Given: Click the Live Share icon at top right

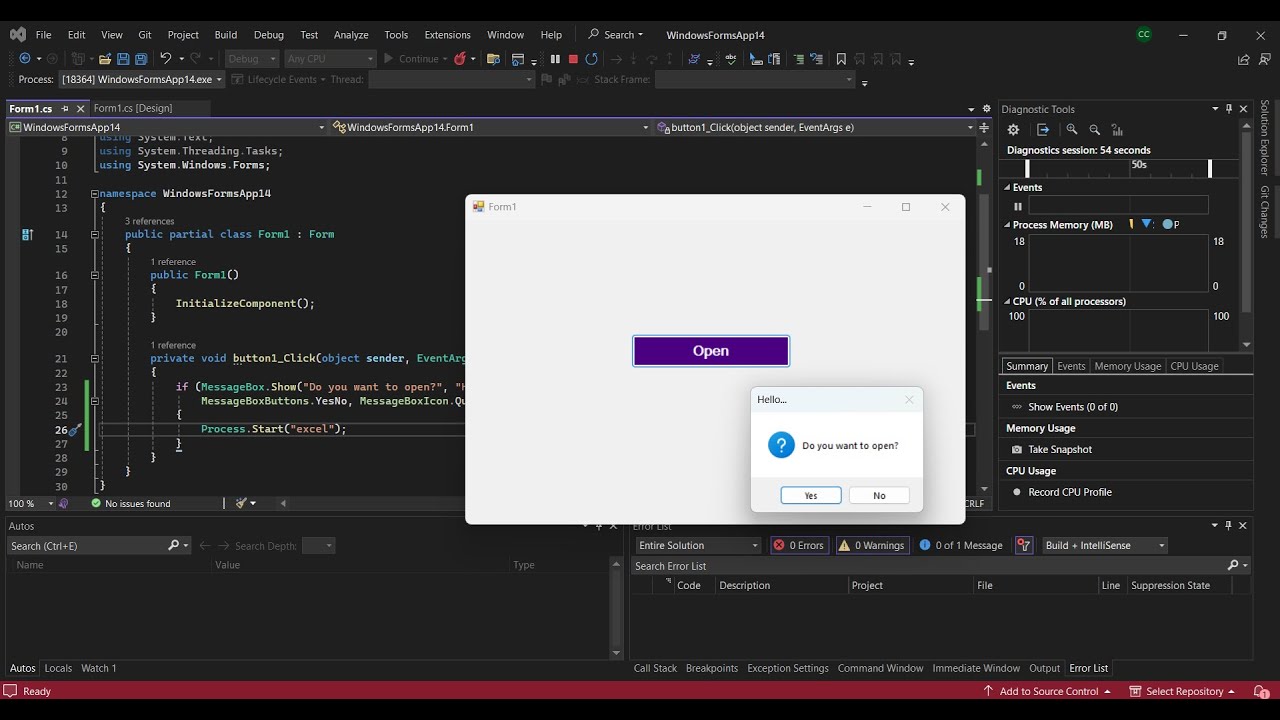Looking at the screenshot, I should click(x=1243, y=59).
